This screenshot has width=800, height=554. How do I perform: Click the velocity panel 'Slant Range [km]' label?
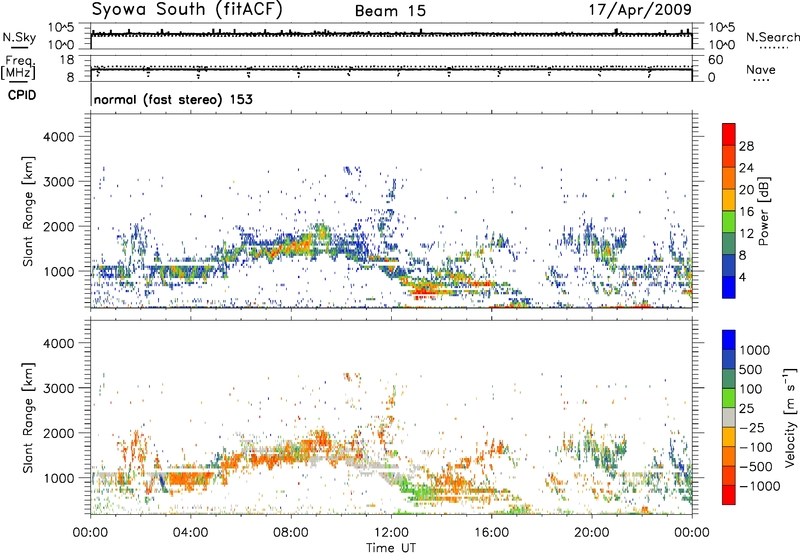click(28, 417)
